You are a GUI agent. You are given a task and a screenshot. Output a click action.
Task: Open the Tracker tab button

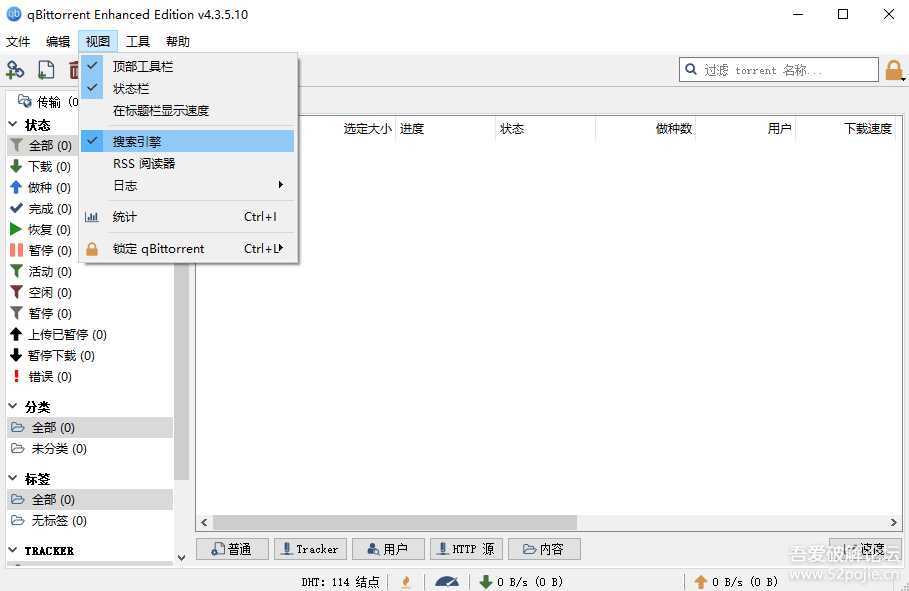point(310,549)
